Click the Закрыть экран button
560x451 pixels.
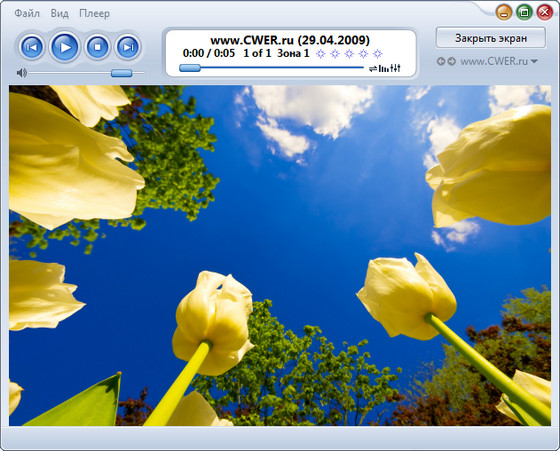(491, 38)
